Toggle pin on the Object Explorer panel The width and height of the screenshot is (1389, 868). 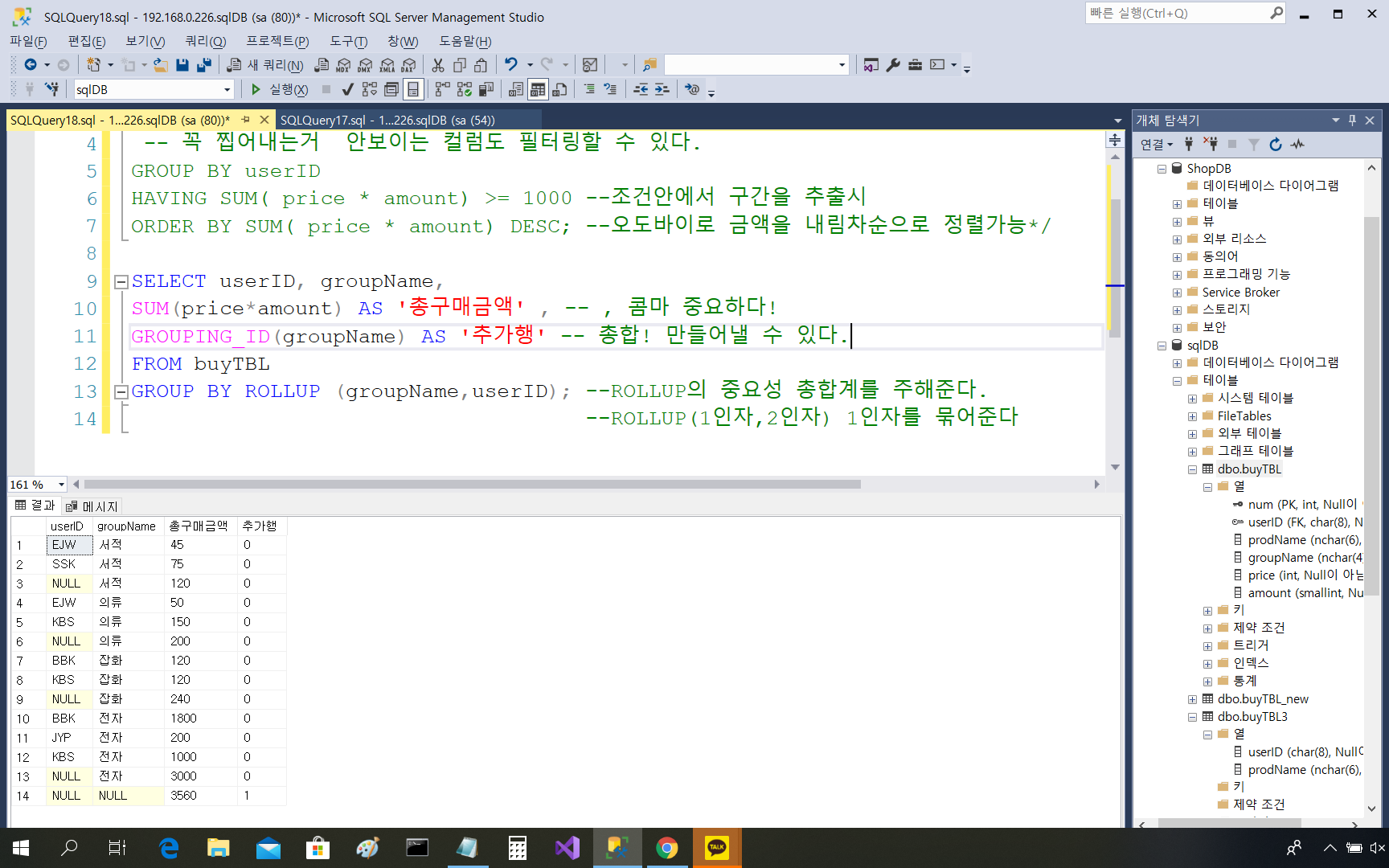coord(1352,121)
